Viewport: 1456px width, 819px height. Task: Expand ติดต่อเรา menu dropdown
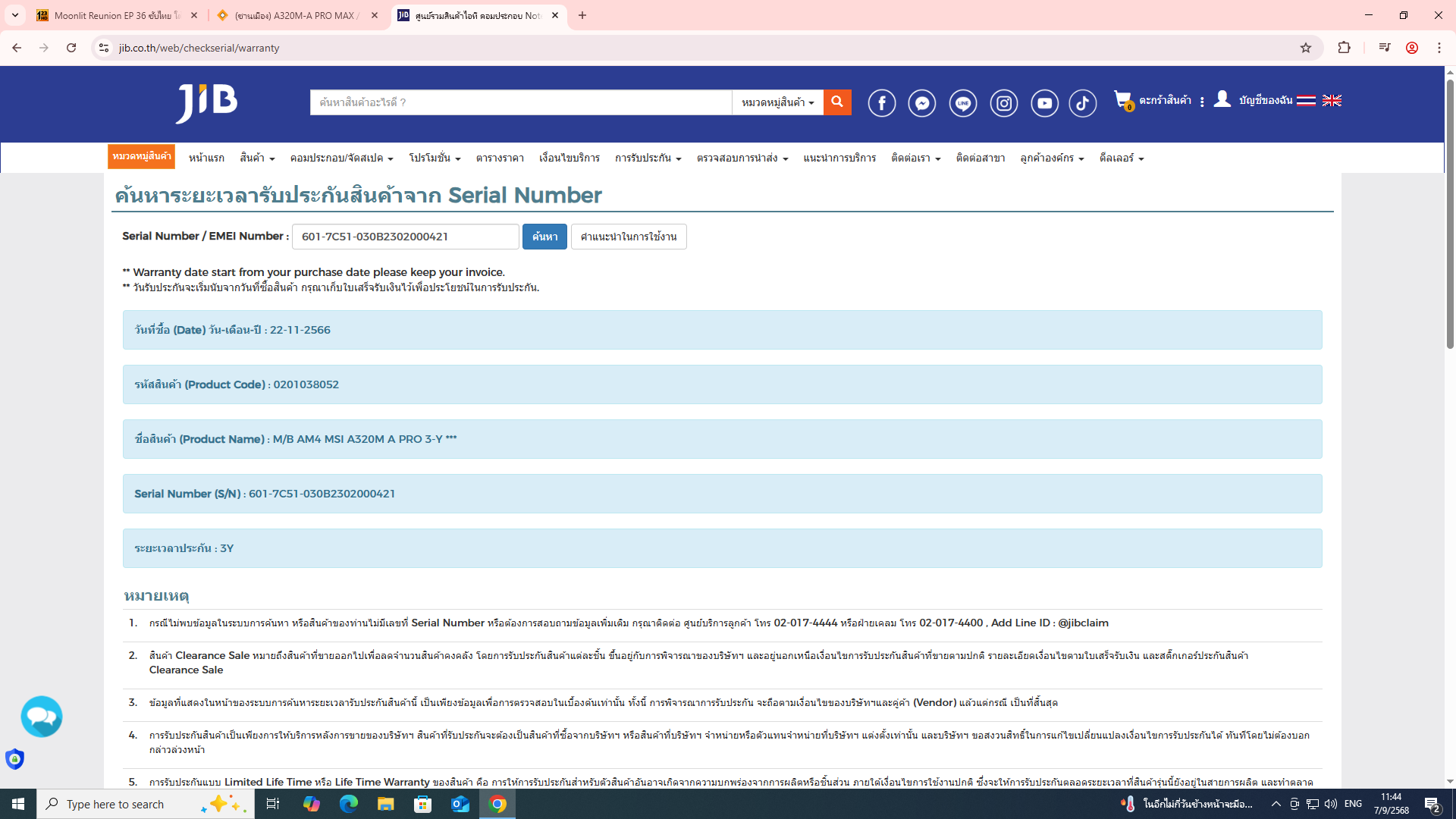(916, 158)
